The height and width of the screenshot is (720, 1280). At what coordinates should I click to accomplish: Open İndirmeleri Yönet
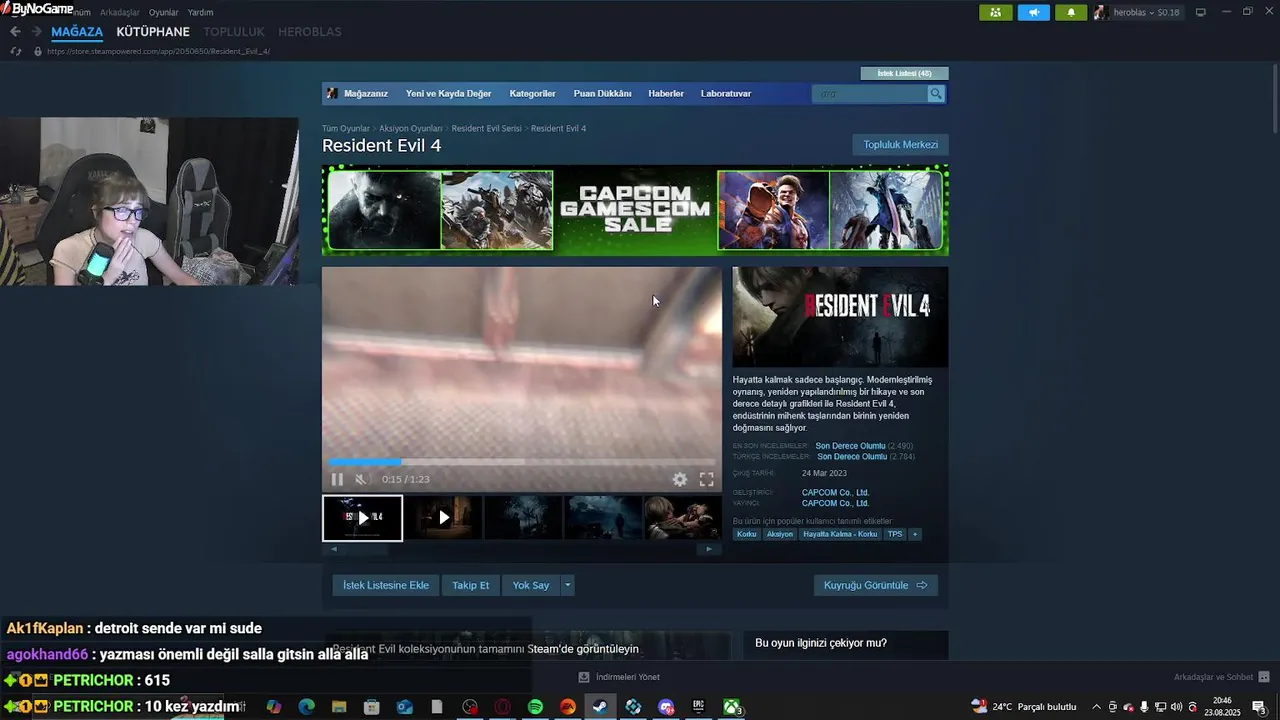(619, 677)
